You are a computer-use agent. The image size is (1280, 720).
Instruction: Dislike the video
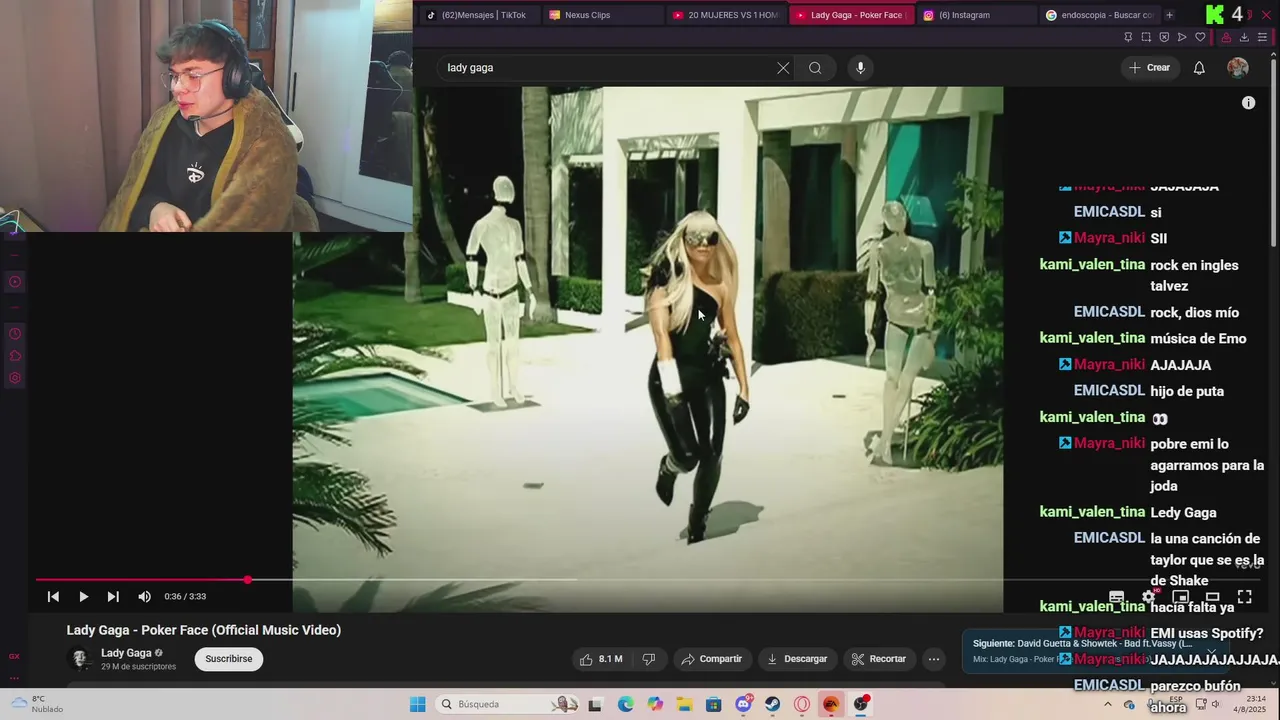coord(649,659)
